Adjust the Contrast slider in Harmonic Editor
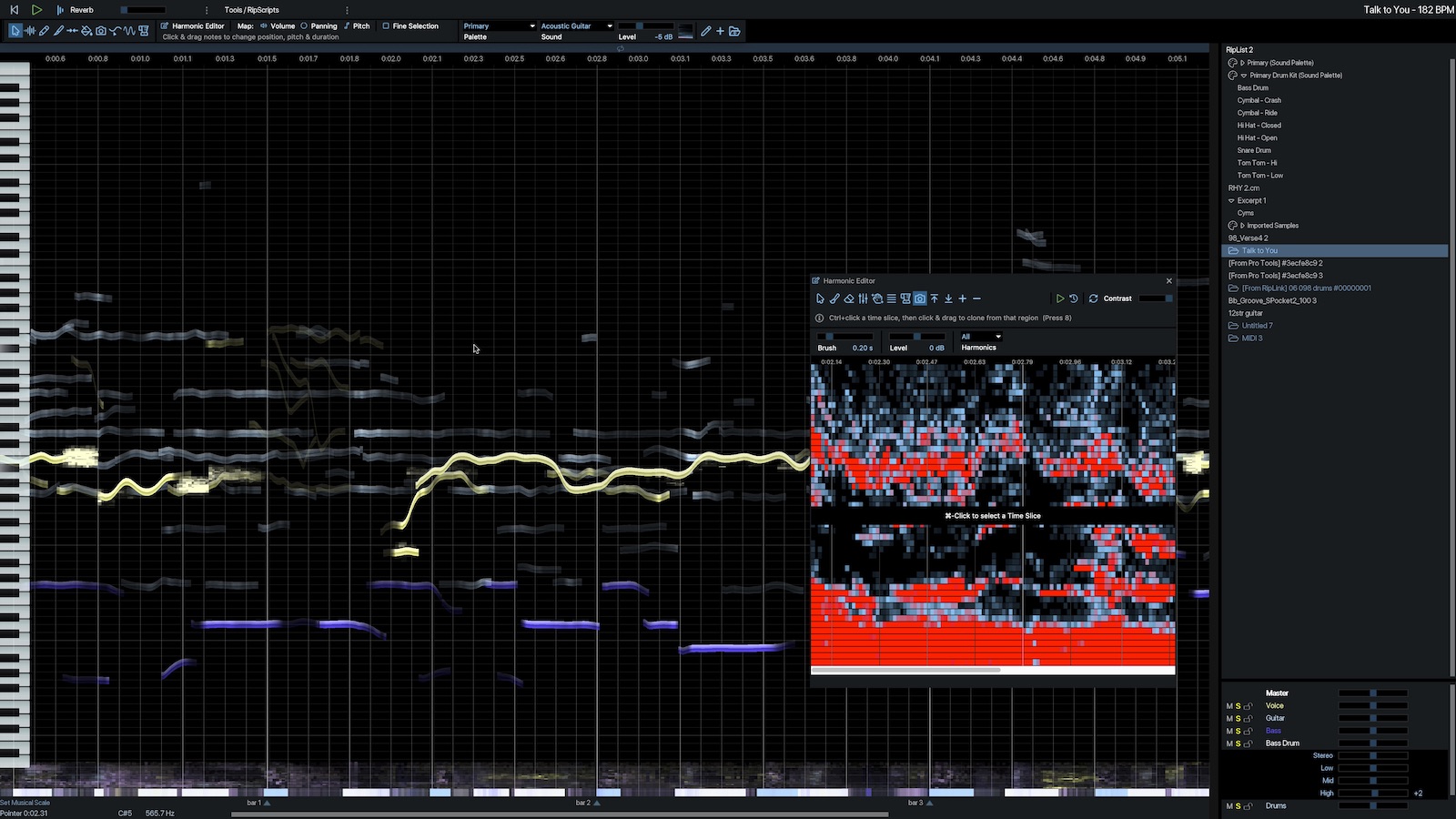The width and height of the screenshot is (1456, 819). click(x=1154, y=298)
